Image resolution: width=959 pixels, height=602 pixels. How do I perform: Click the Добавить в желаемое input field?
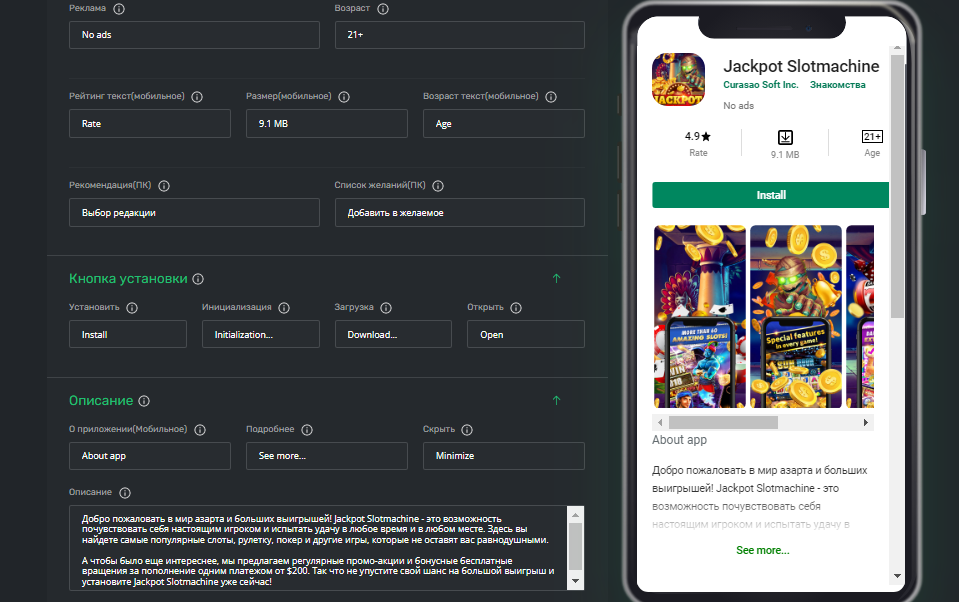(x=460, y=212)
